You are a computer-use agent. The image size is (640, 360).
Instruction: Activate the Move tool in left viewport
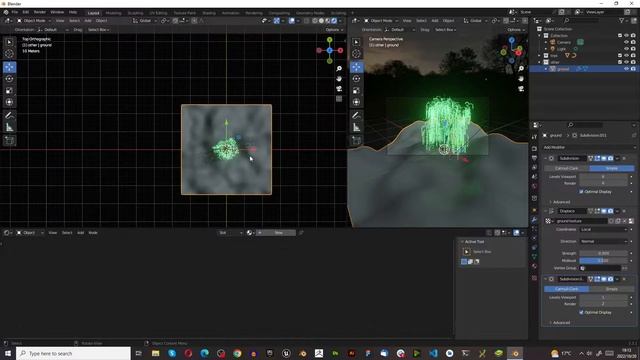tap(9, 67)
